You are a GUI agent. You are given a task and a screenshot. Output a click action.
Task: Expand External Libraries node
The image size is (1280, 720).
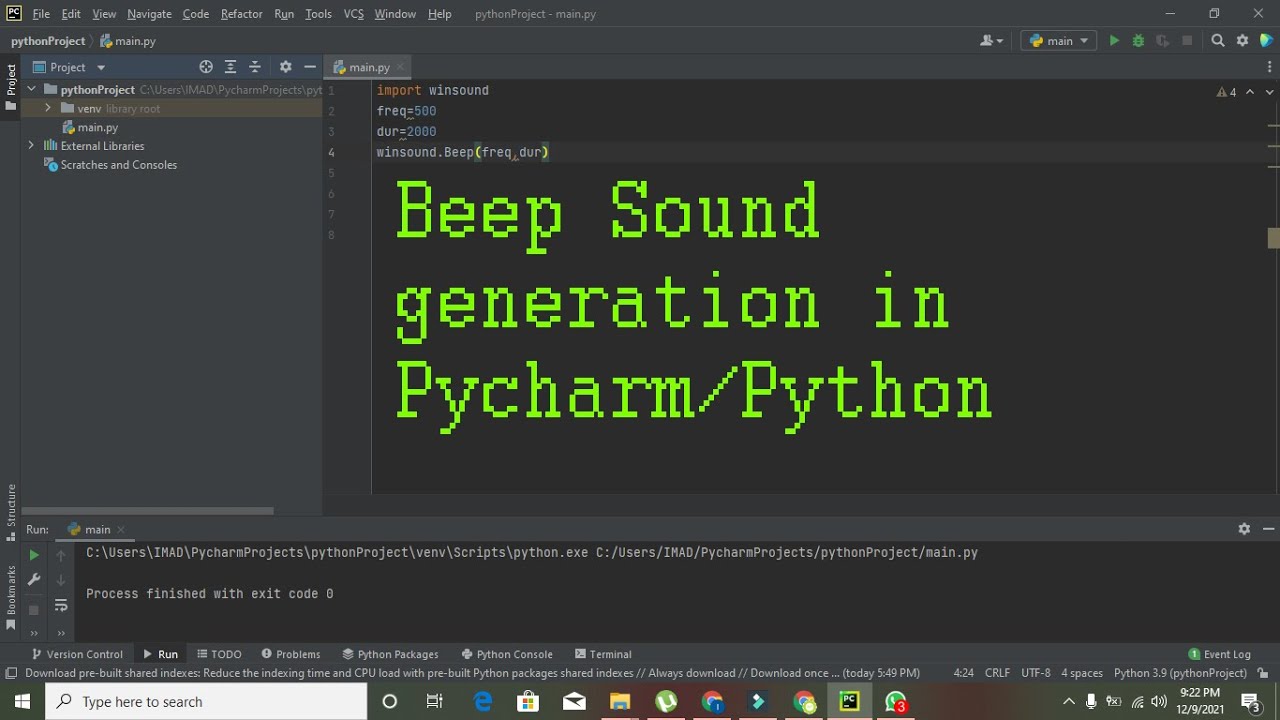pos(32,146)
